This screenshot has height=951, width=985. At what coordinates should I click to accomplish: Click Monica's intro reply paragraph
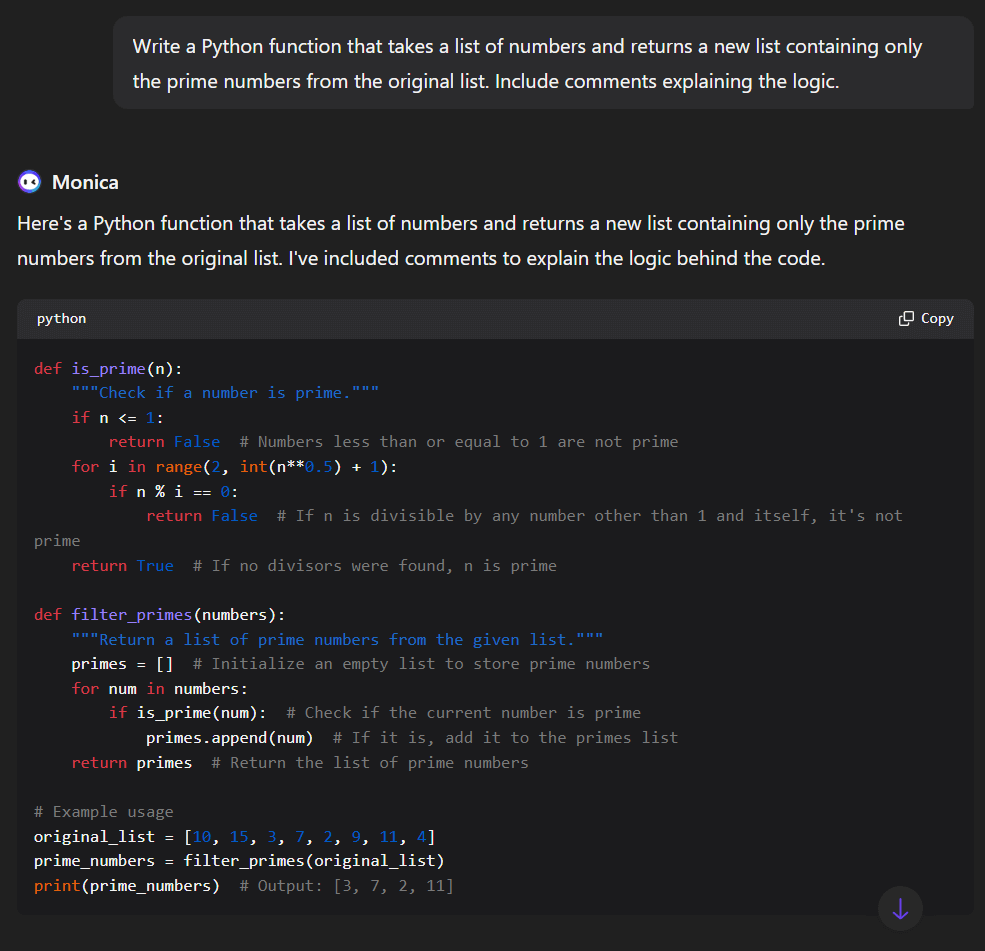click(461, 241)
